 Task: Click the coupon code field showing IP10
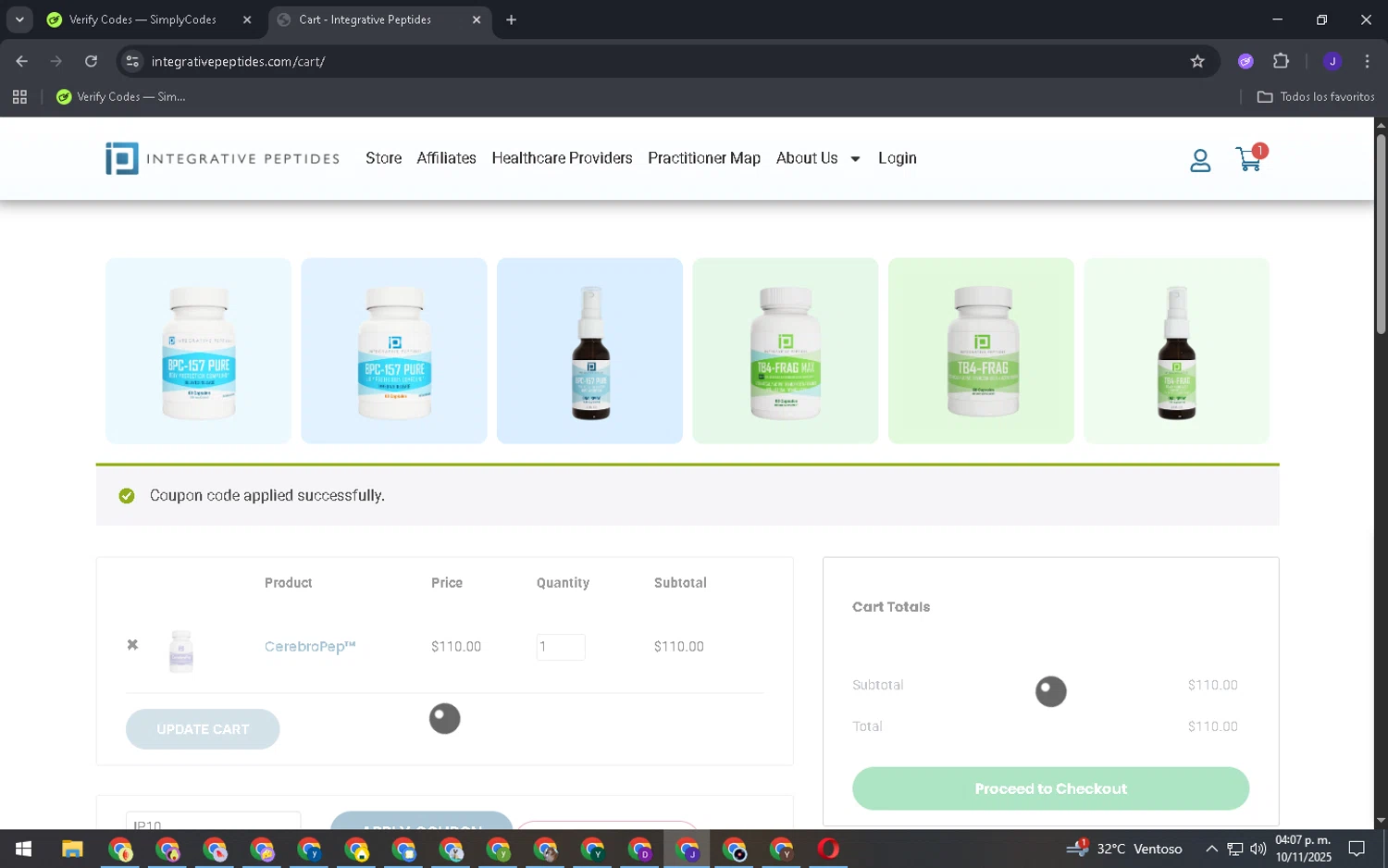click(213, 821)
